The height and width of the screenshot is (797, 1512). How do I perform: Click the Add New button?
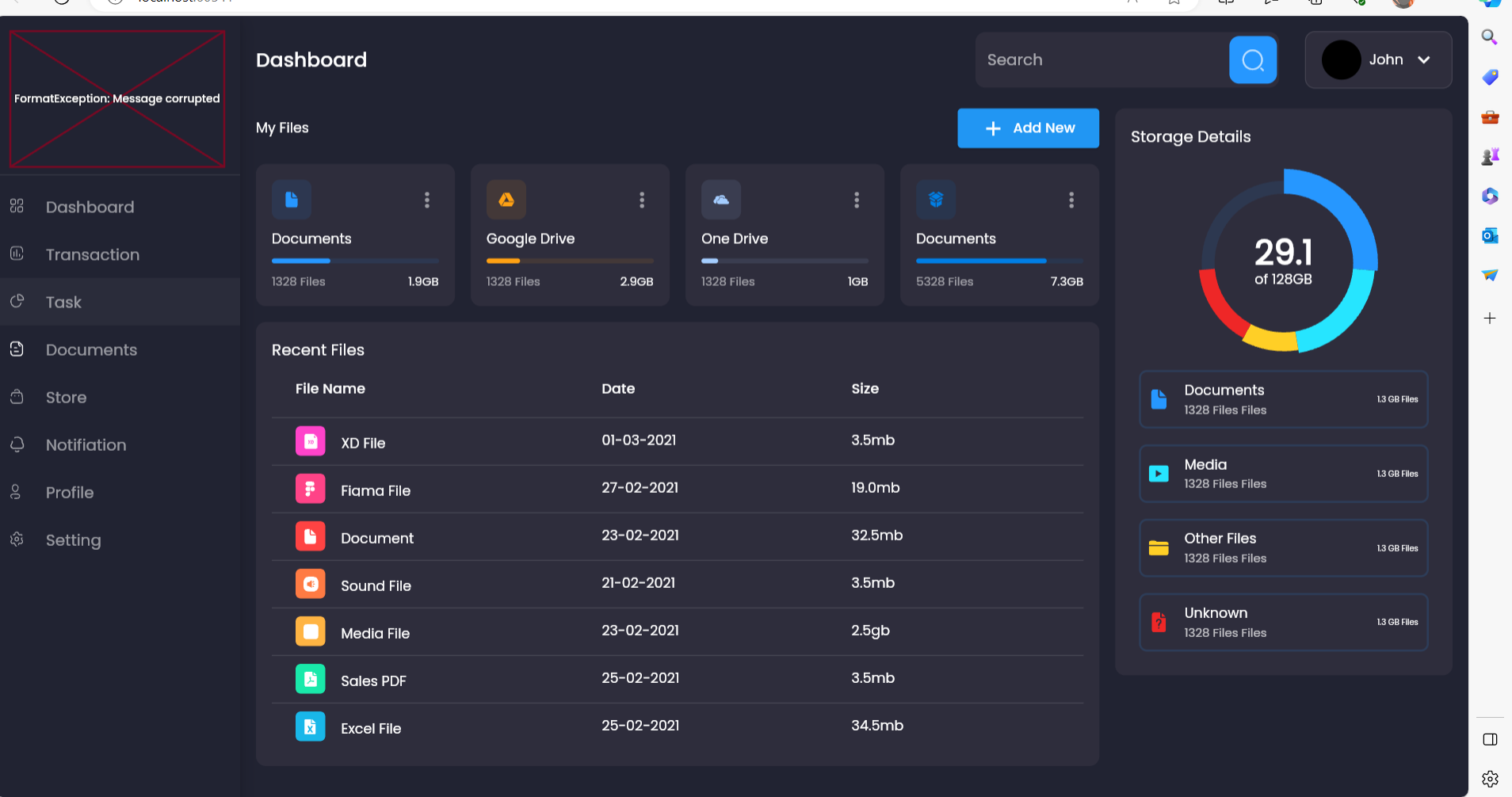[x=1028, y=128]
